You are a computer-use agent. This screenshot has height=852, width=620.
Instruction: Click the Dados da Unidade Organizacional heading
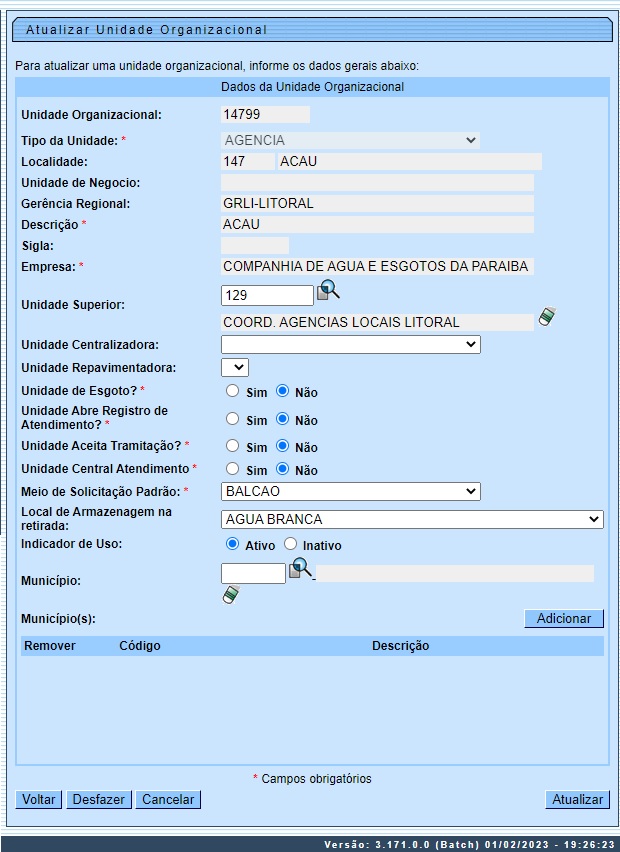click(312, 87)
